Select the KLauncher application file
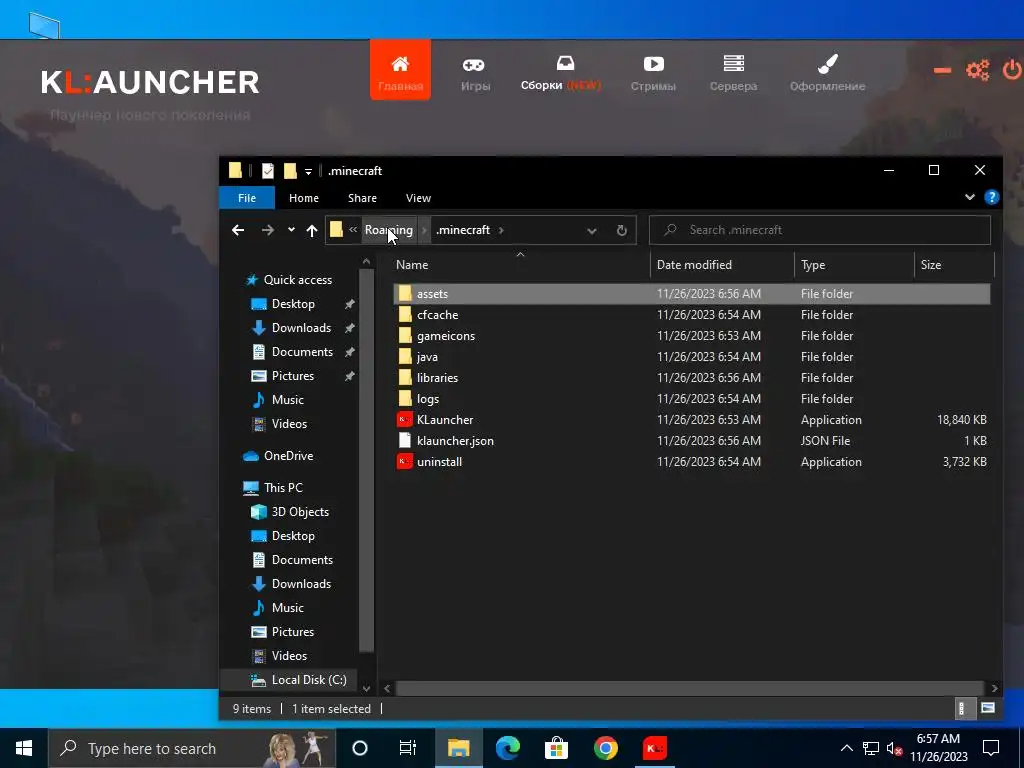Image resolution: width=1024 pixels, height=768 pixels. (x=692, y=419)
